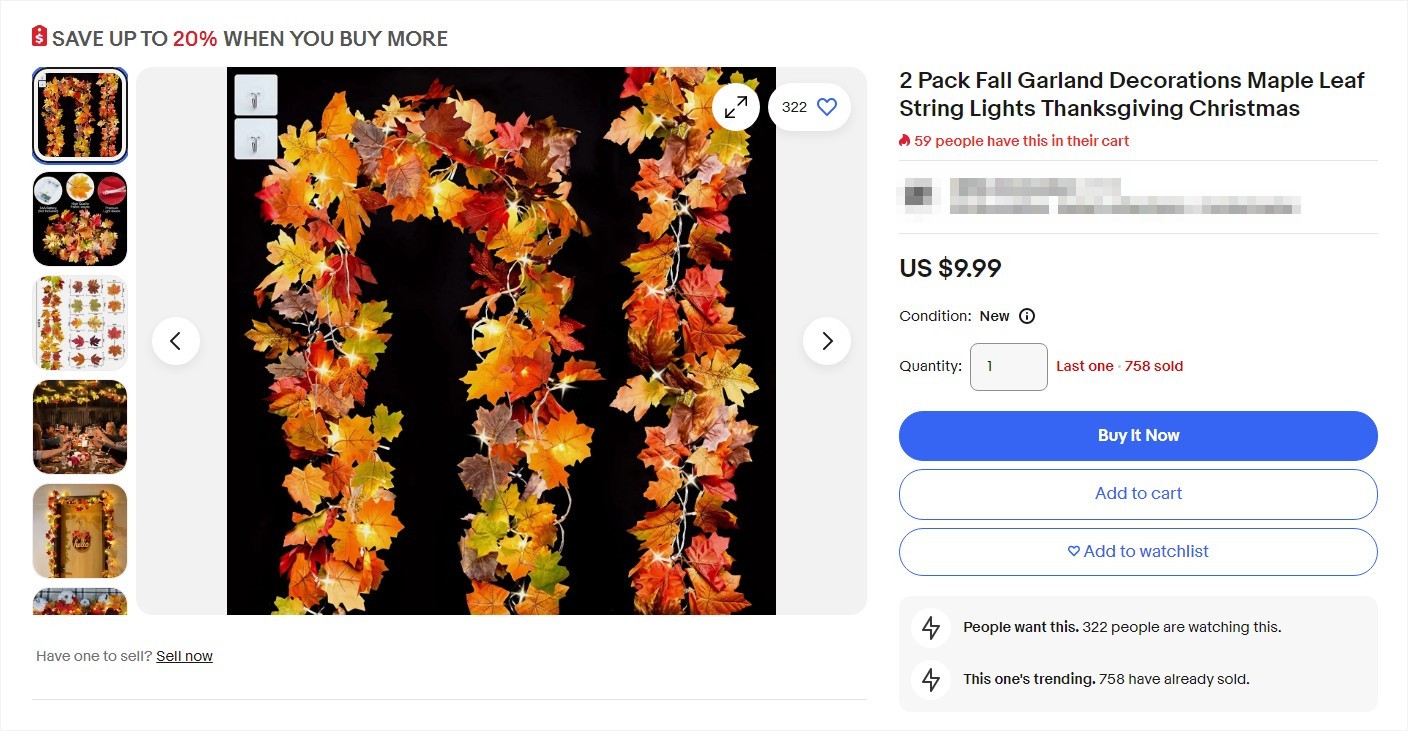Click the flame icon near cart count
Viewport: 1408px width, 731px height.
(x=903, y=141)
